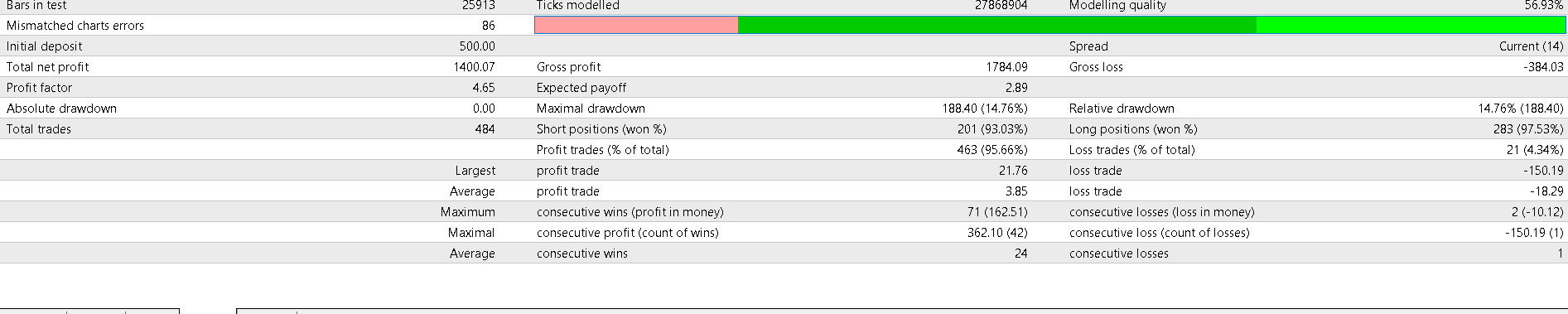Screen dimensions: 1568x314
Task: Click the Gross loss value -384.03
Action: click(1543, 67)
